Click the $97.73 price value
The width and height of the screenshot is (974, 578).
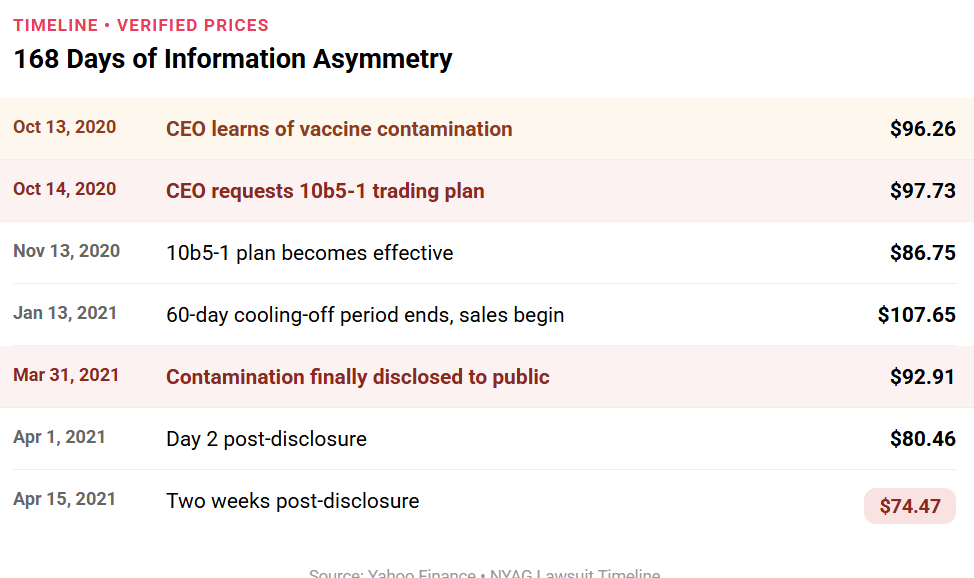pos(922,191)
